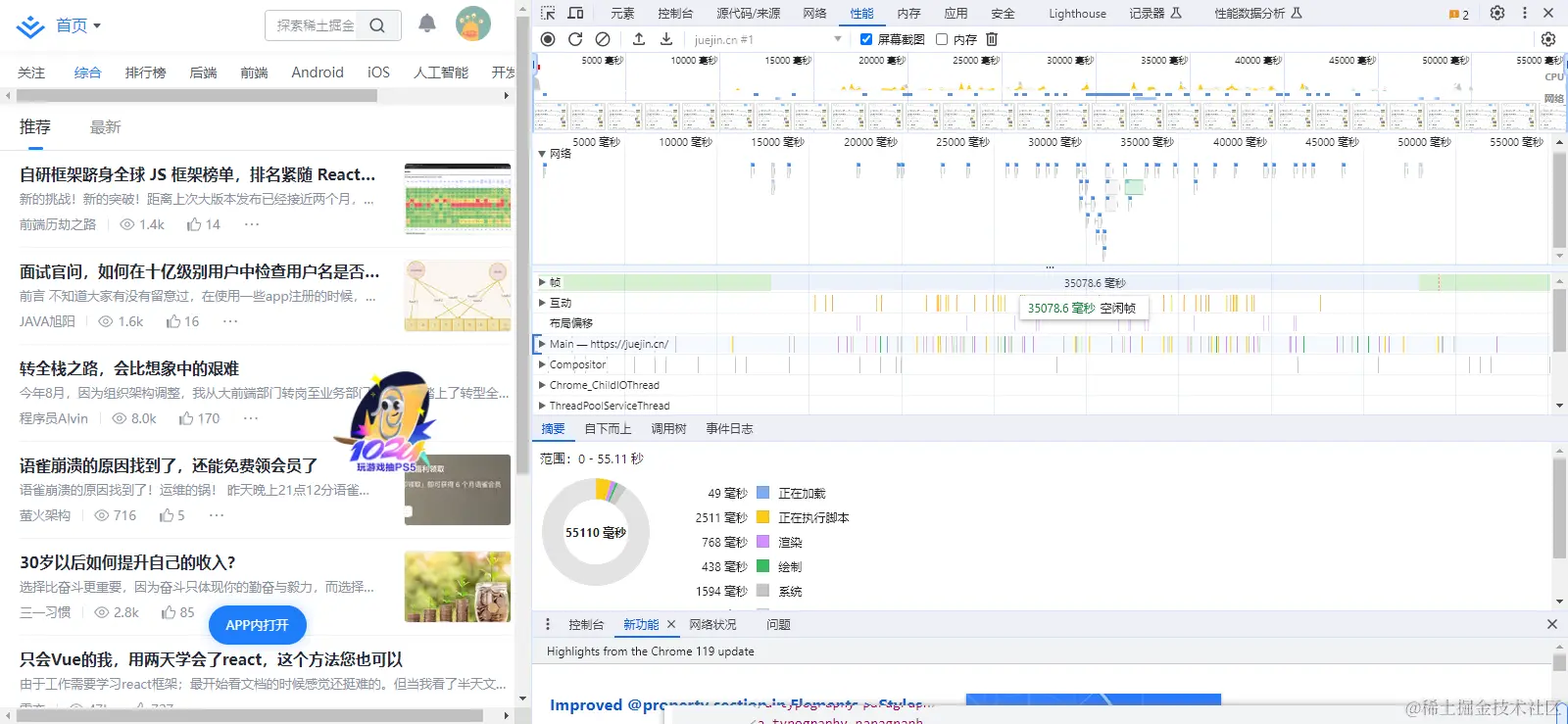Click the inspect element picker icon
Image resolution: width=1568 pixels, height=724 pixels.
pyautogui.click(x=548, y=13)
